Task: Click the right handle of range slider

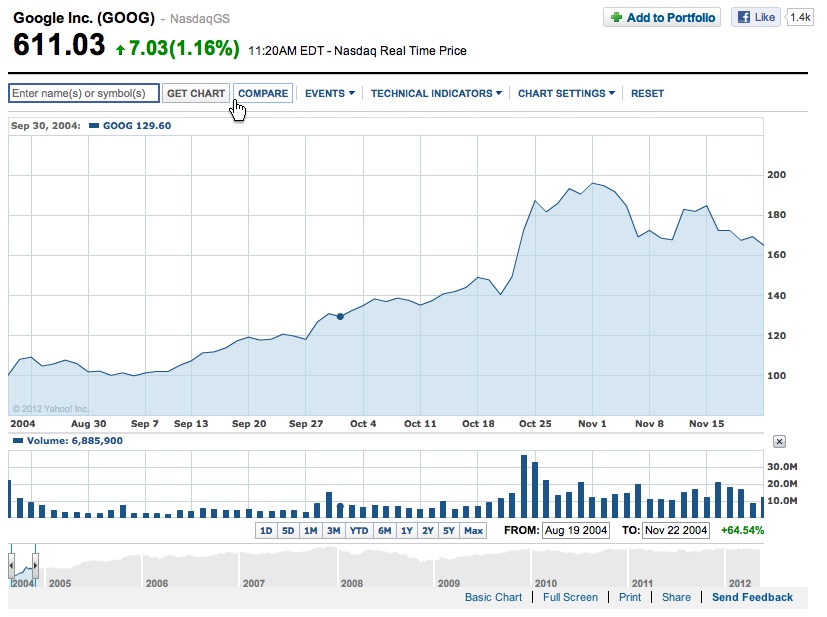Action: [35, 566]
